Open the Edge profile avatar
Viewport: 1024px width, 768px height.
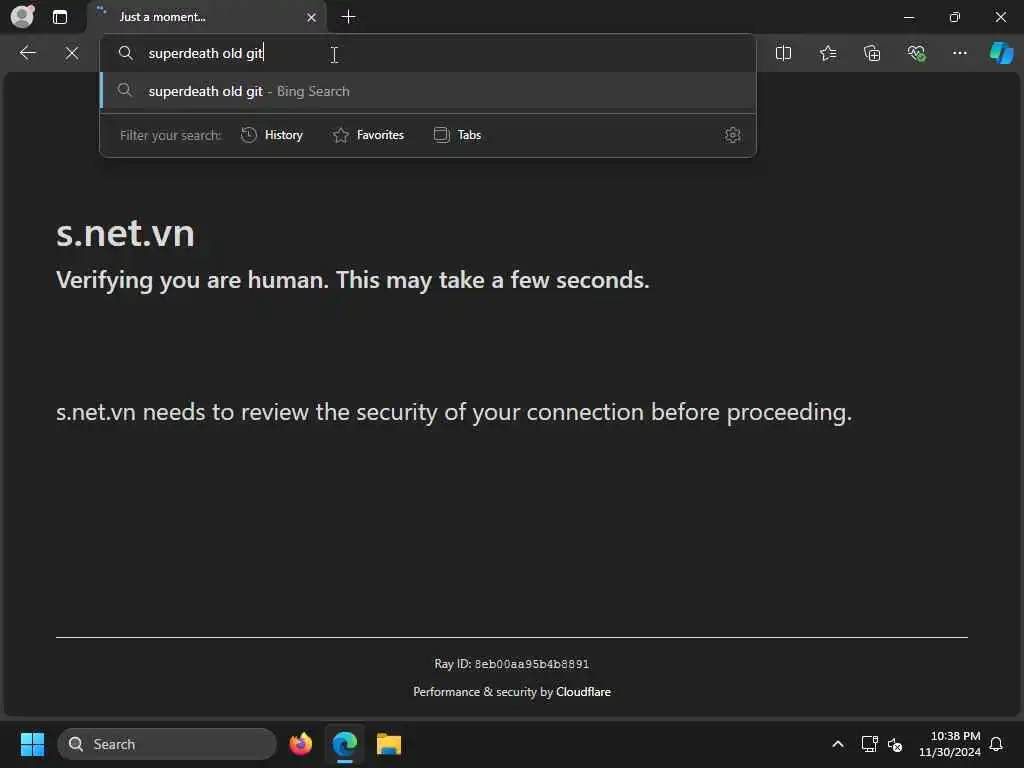(x=23, y=16)
